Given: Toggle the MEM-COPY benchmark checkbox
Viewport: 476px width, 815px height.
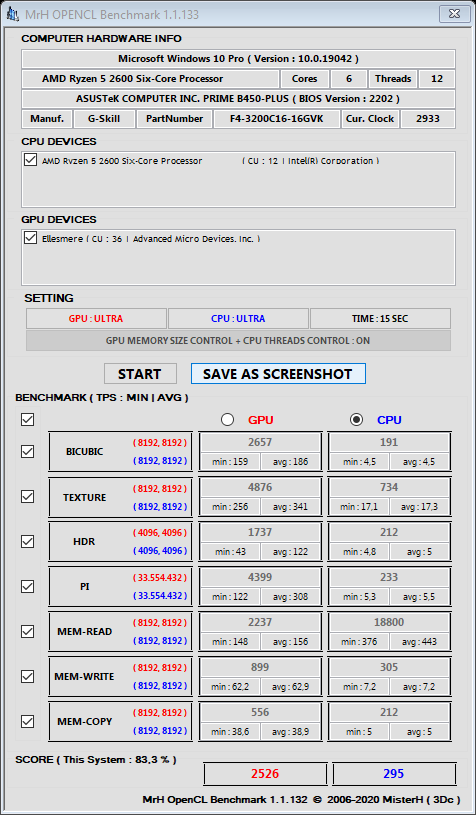Looking at the screenshot, I should (28, 721).
